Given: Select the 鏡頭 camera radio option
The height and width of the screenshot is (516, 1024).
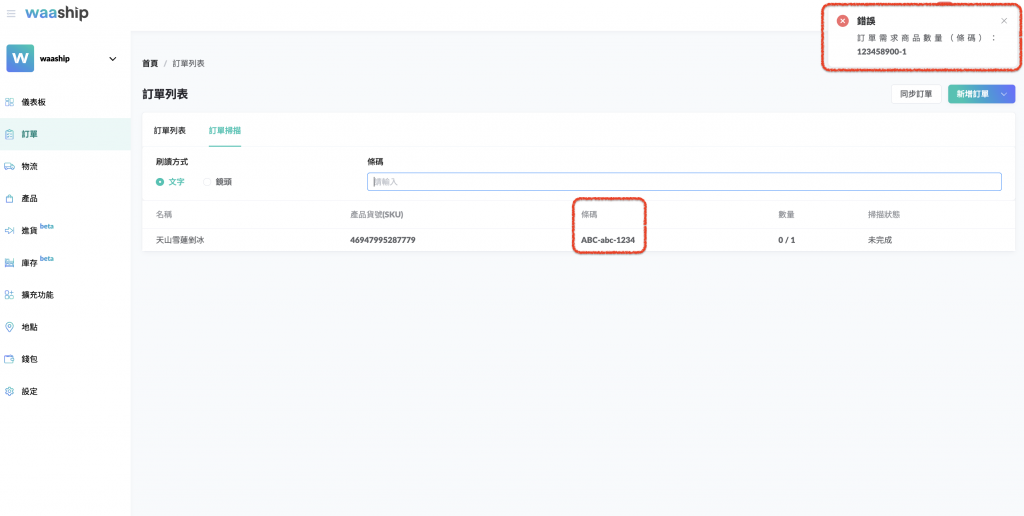Looking at the screenshot, I should pos(207,182).
